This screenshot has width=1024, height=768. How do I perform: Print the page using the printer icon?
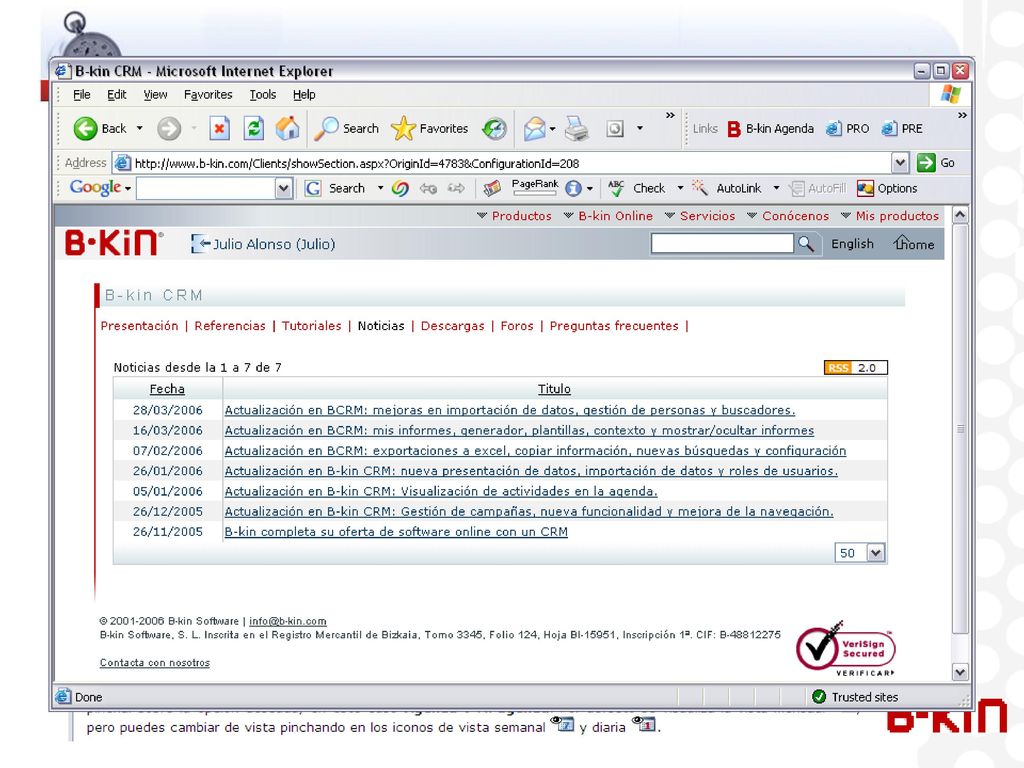tap(577, 129)
